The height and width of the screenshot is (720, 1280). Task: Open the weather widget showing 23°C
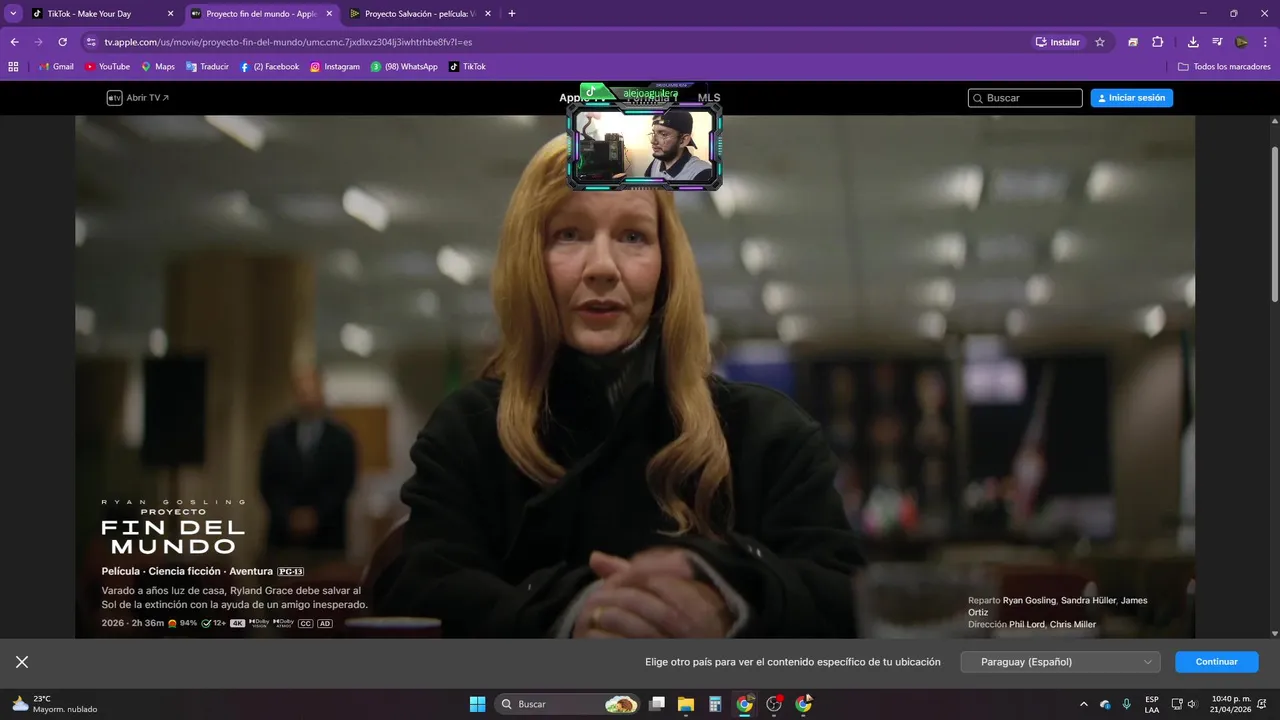[x=55, y=704]
